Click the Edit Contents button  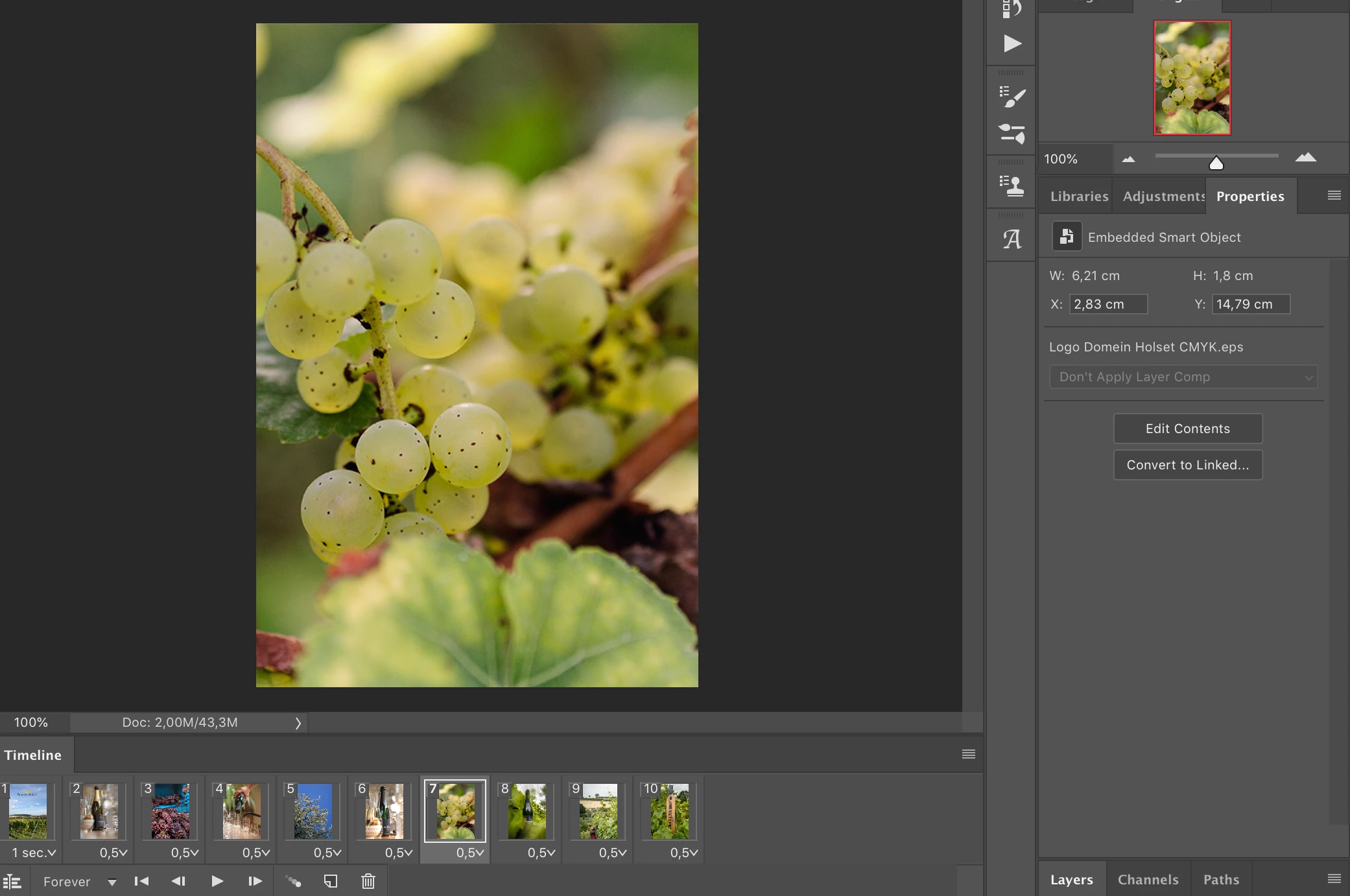[1187, 429]
